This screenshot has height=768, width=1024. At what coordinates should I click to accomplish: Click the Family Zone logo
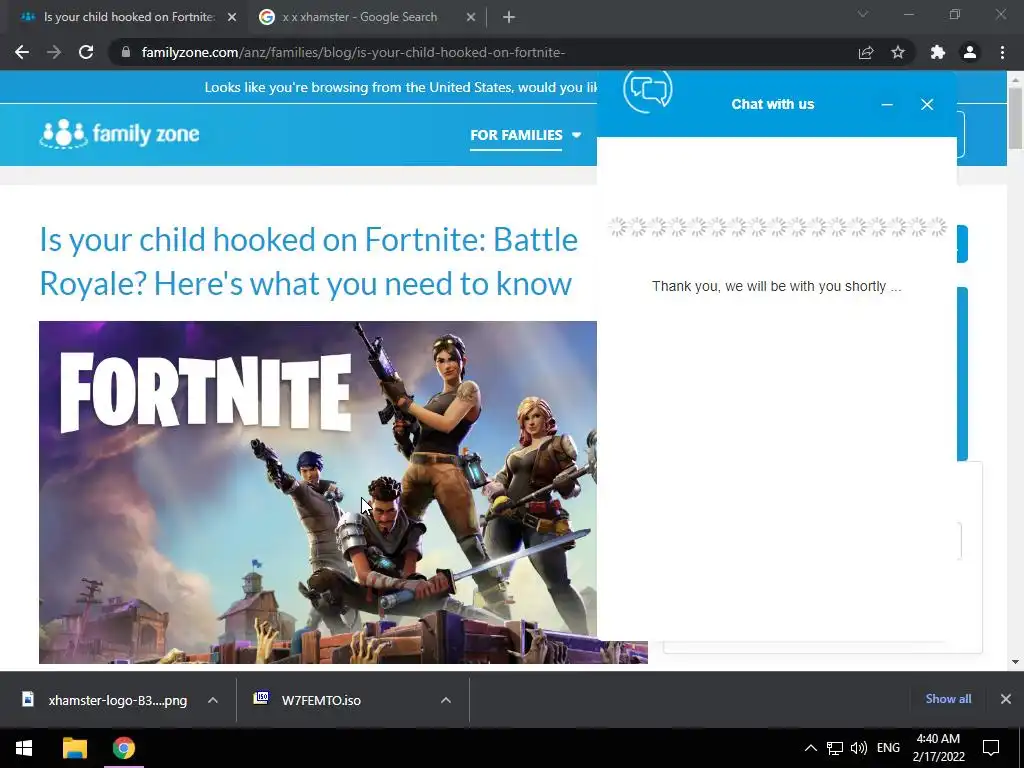click(120, 134)
